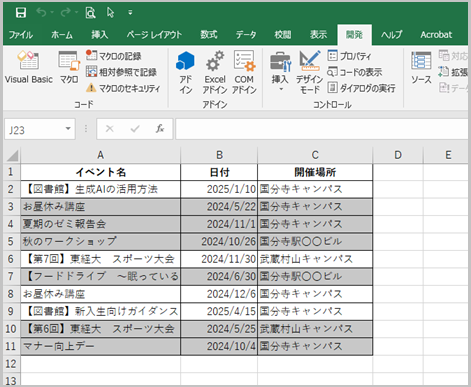Open the print preview icon in the quick access toolbar

click(90, 13)
